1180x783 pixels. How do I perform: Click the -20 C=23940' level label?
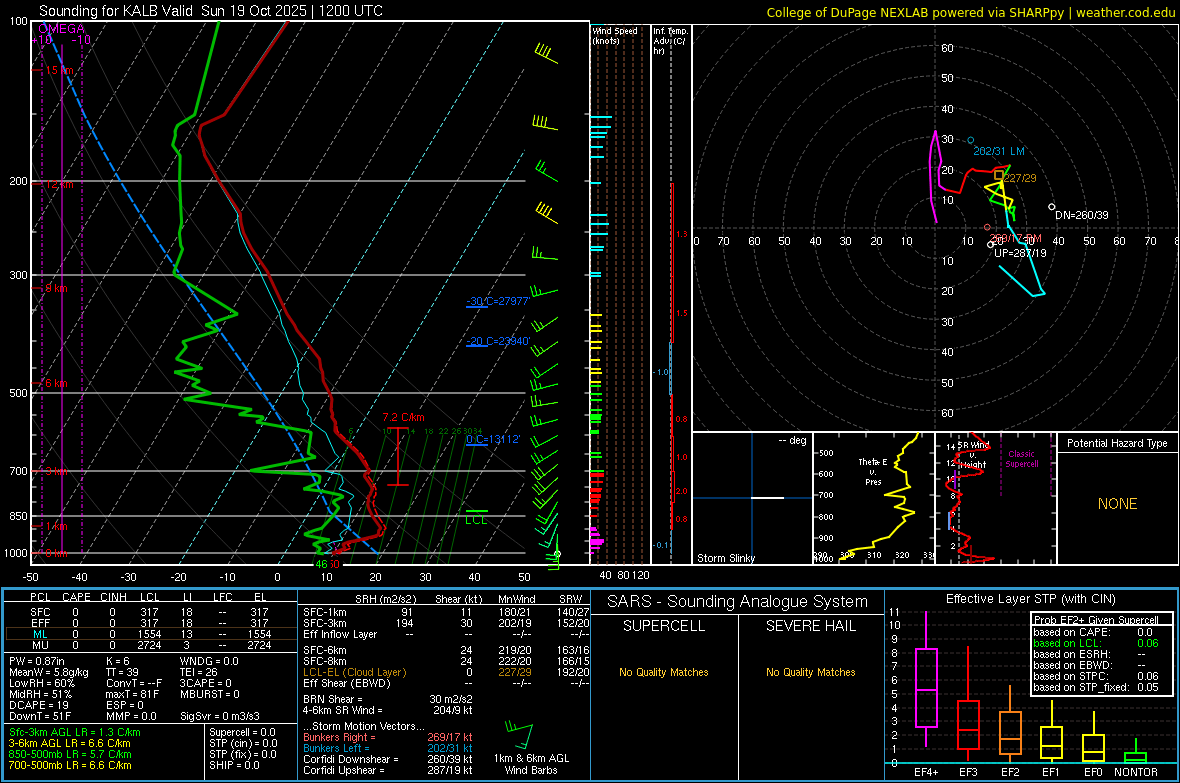[498, 341]
